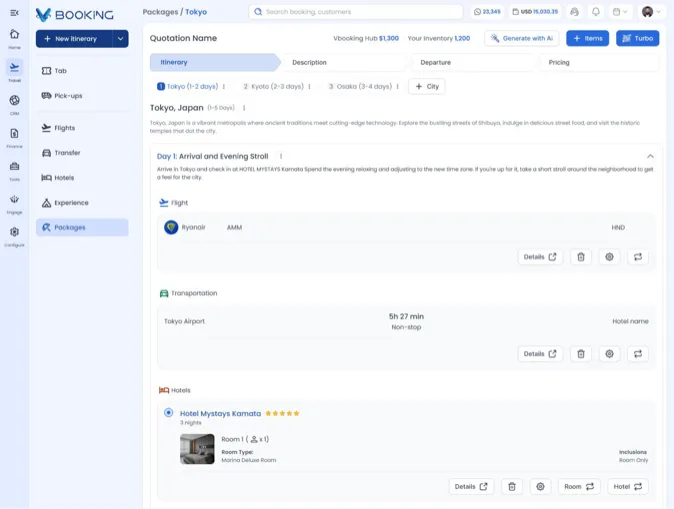This screenshot has height=509, width=674.
Task: Open settings for Tokyo Airport transportation
Action: [x=609, y=354]
